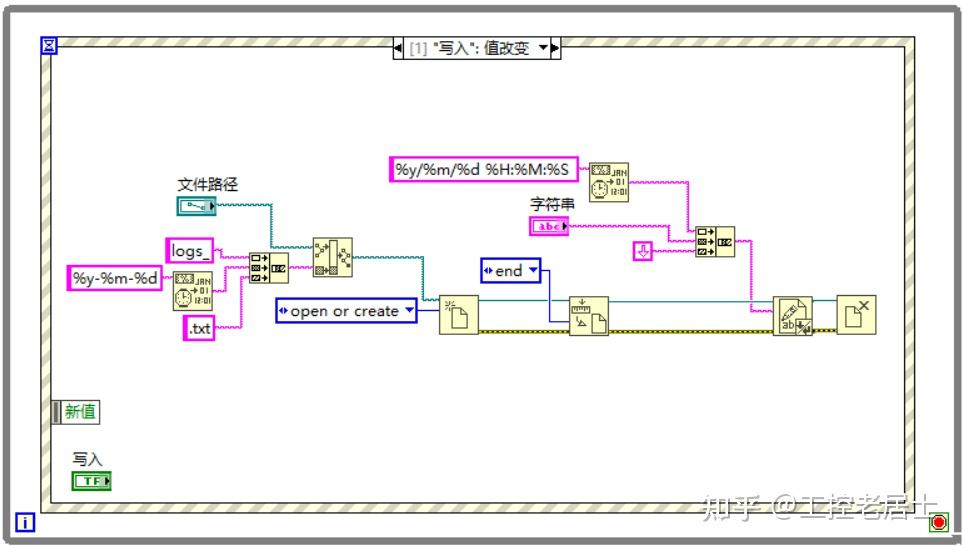963x546 pixels.
Task: Click the end-of-line constant
Action: coord(642,251)
